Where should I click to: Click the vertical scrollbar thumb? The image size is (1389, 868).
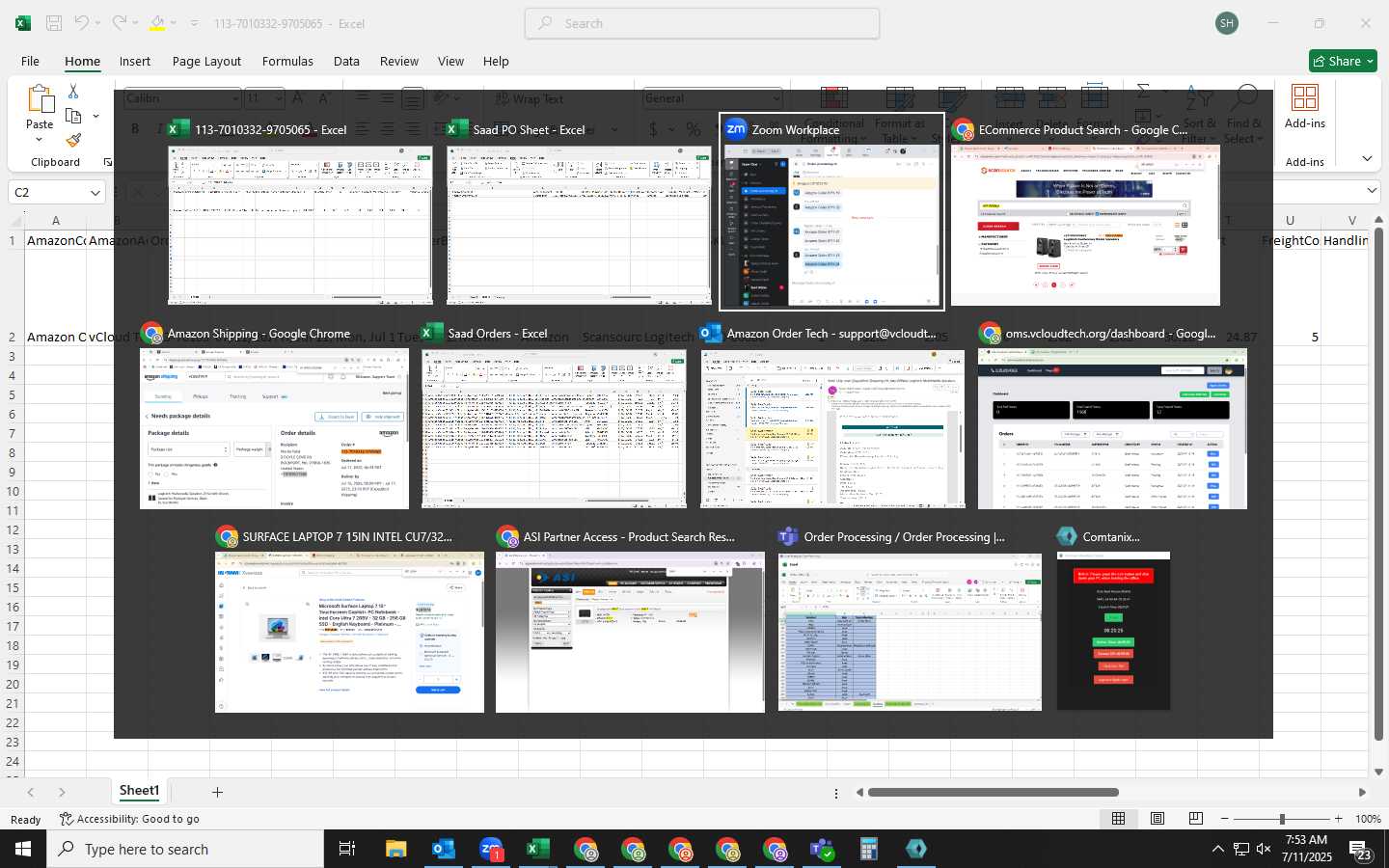coord(1378,483)
